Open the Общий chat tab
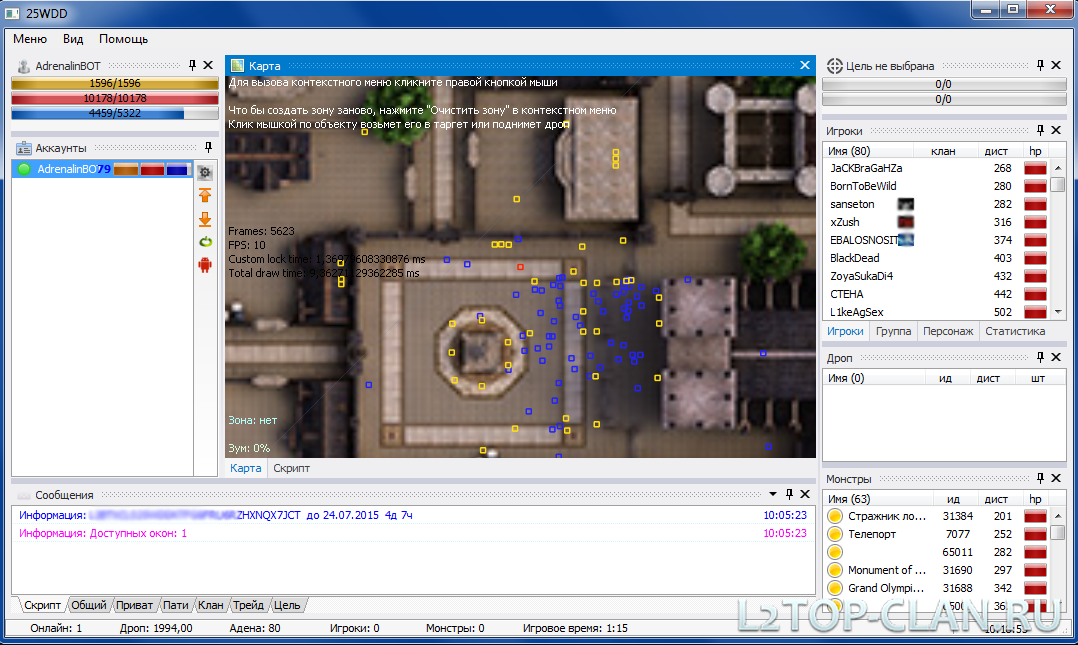 [89, 605]
